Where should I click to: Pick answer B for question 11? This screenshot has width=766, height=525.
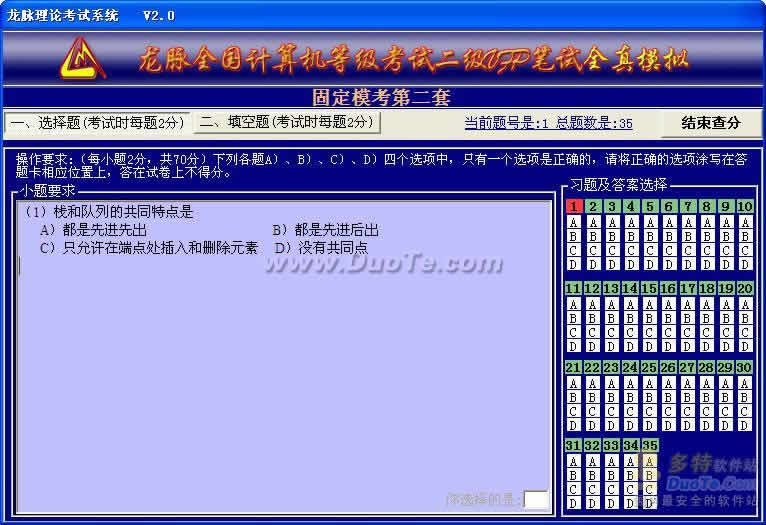pyautogui.click(x=574, y=318)
